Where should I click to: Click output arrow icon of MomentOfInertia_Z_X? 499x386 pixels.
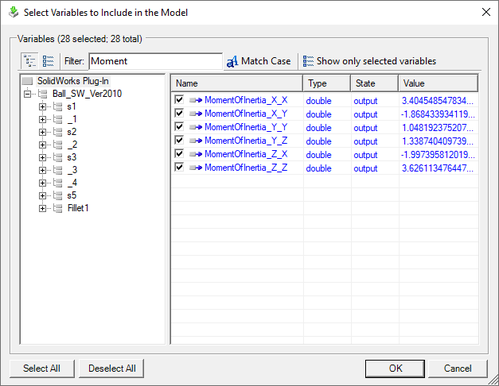pyautogui.click(x=196, y=154)
